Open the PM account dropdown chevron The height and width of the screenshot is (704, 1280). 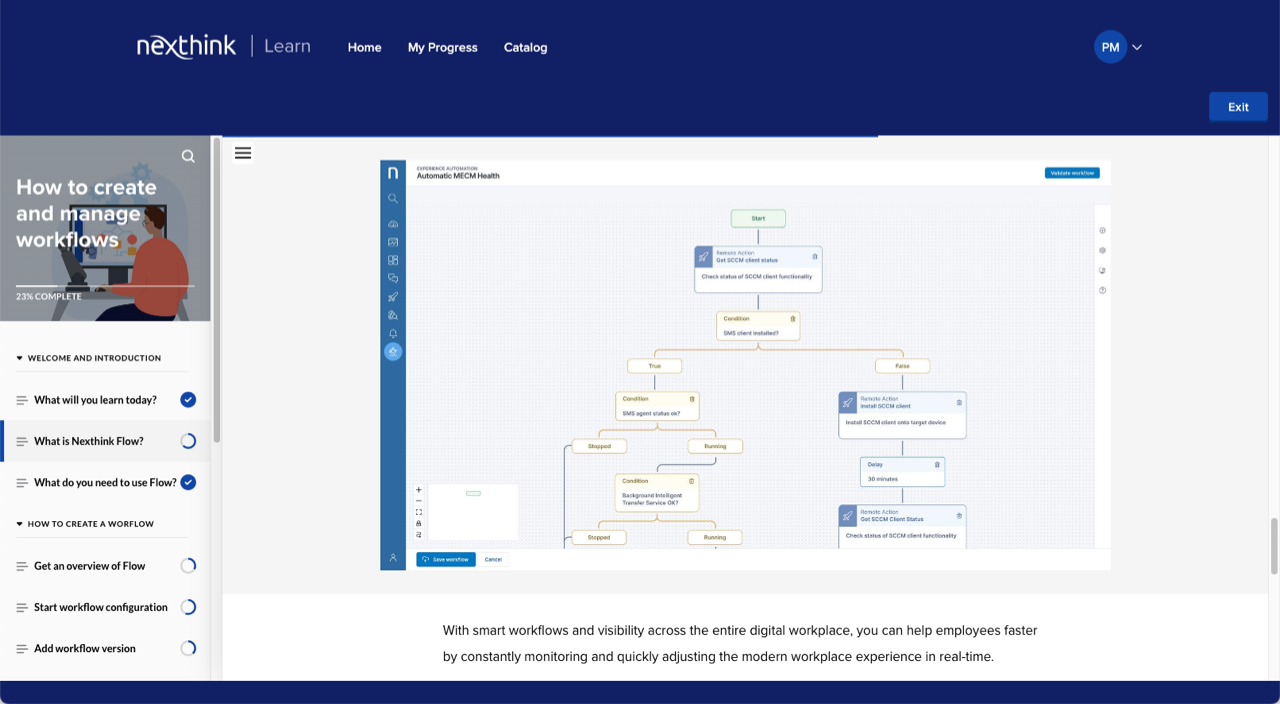tap(1137, 46)
